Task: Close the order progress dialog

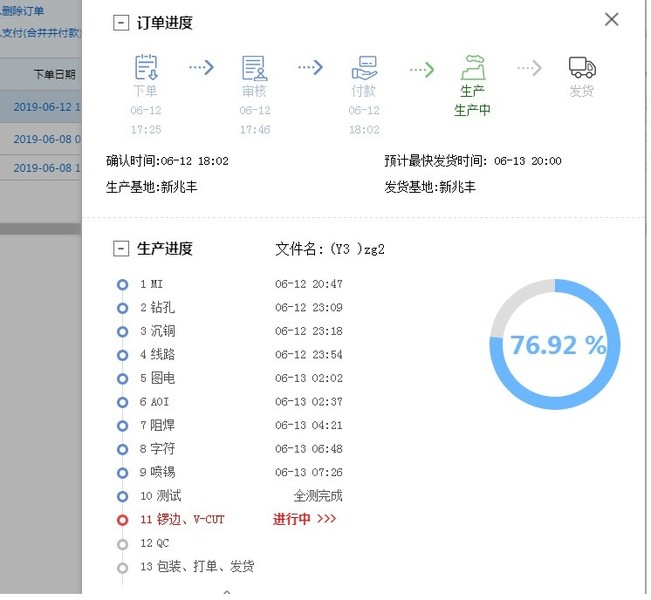Action: point(612,19)
